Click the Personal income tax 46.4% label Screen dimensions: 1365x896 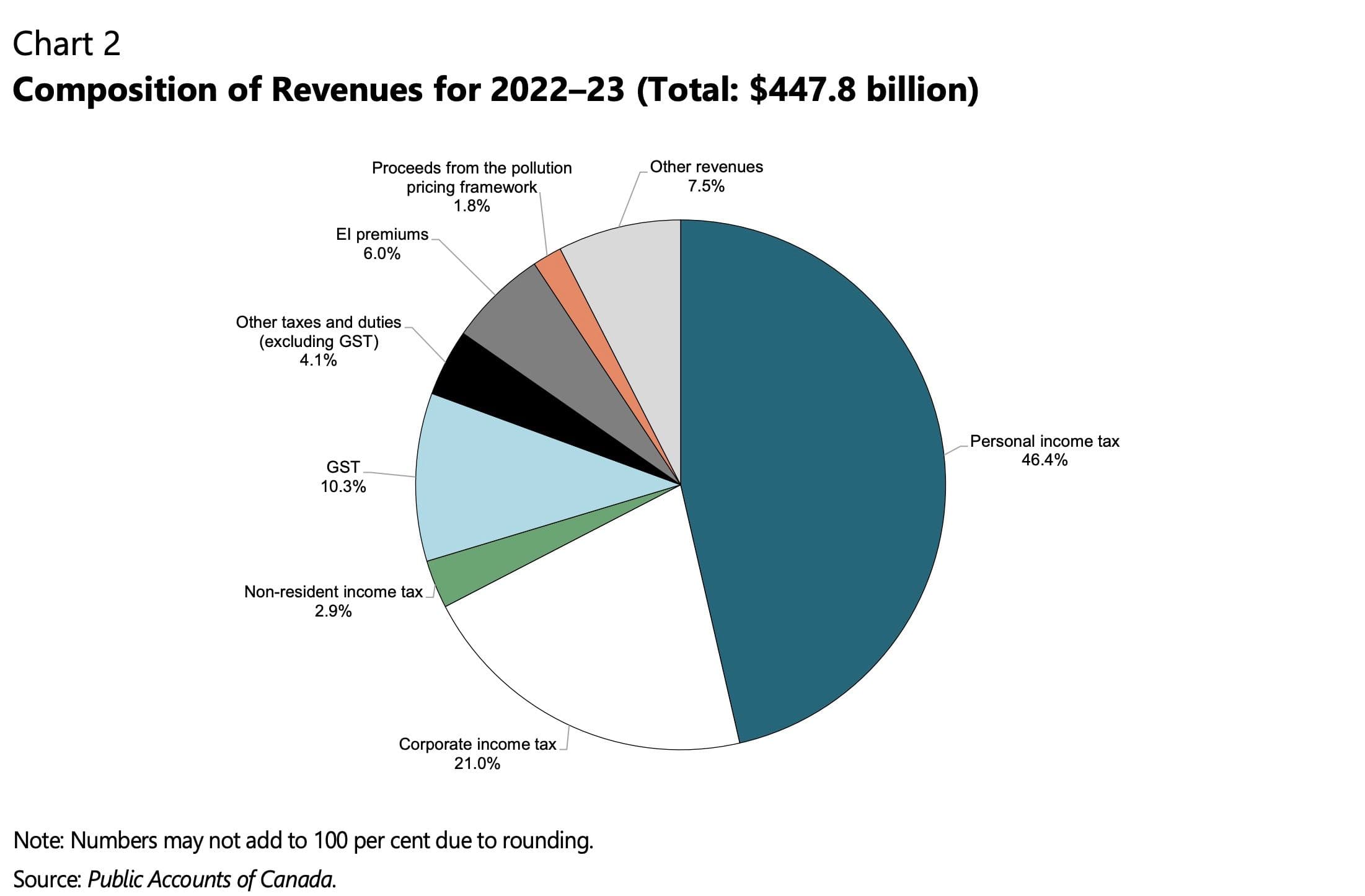[x=1045, y=450]
